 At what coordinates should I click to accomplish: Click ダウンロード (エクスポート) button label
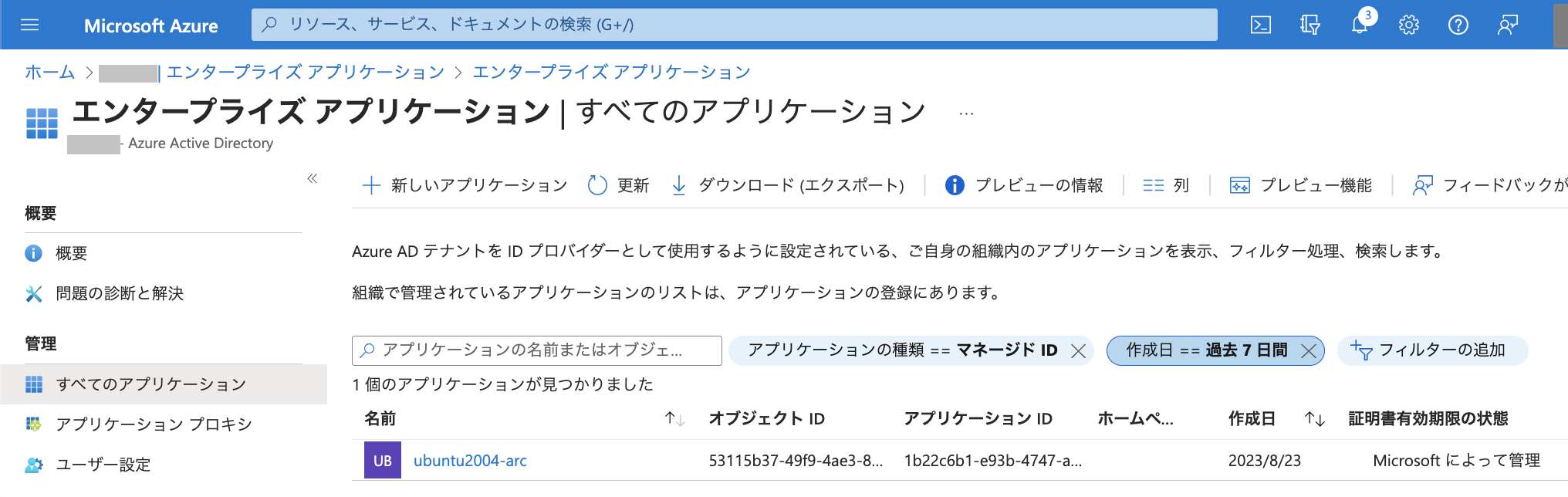coord(801,185)
